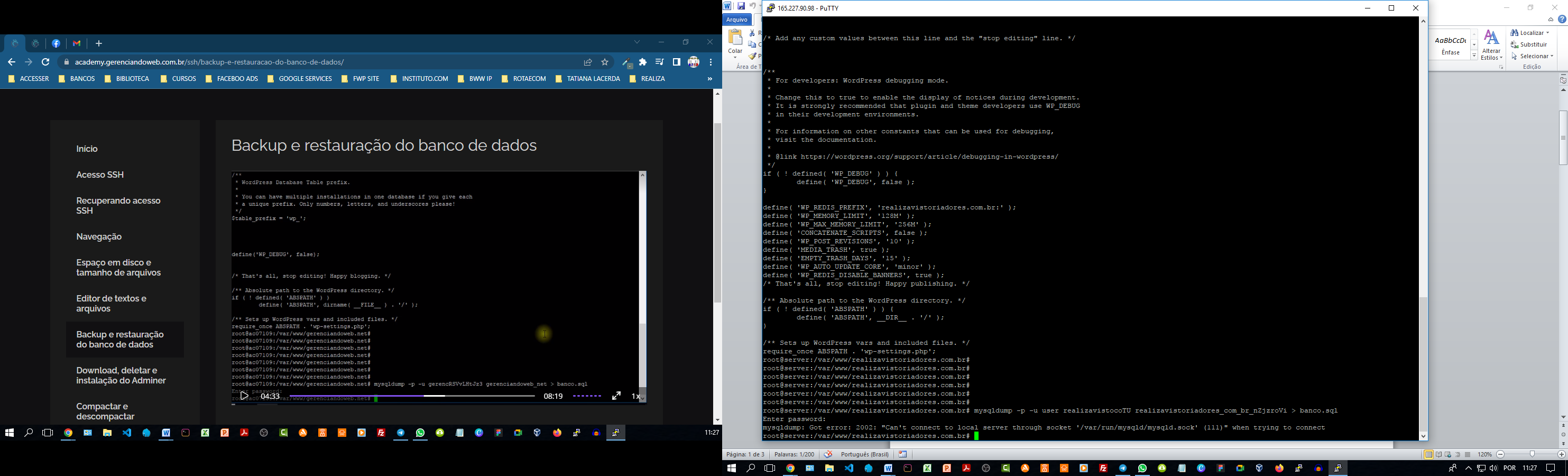Viewport: 1568px width, 476px height.
Task: Select Print Layout view in Word status bar
Action: [1428, 455]
